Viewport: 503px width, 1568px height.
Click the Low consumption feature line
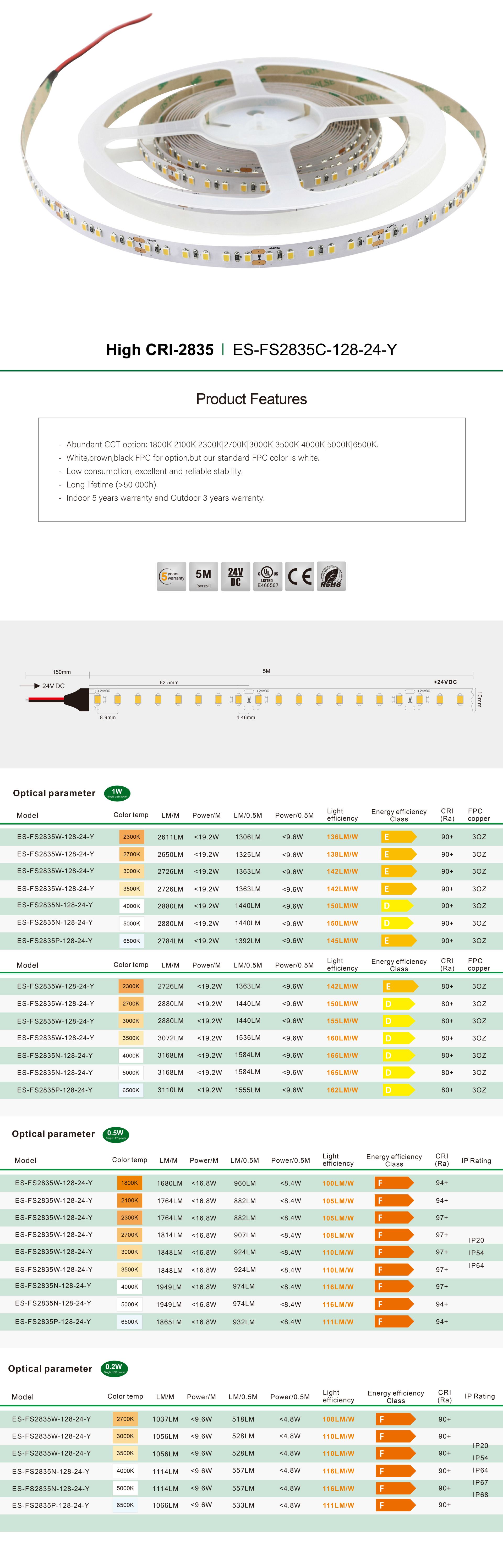pyautogui.click(x=155, y=471)
